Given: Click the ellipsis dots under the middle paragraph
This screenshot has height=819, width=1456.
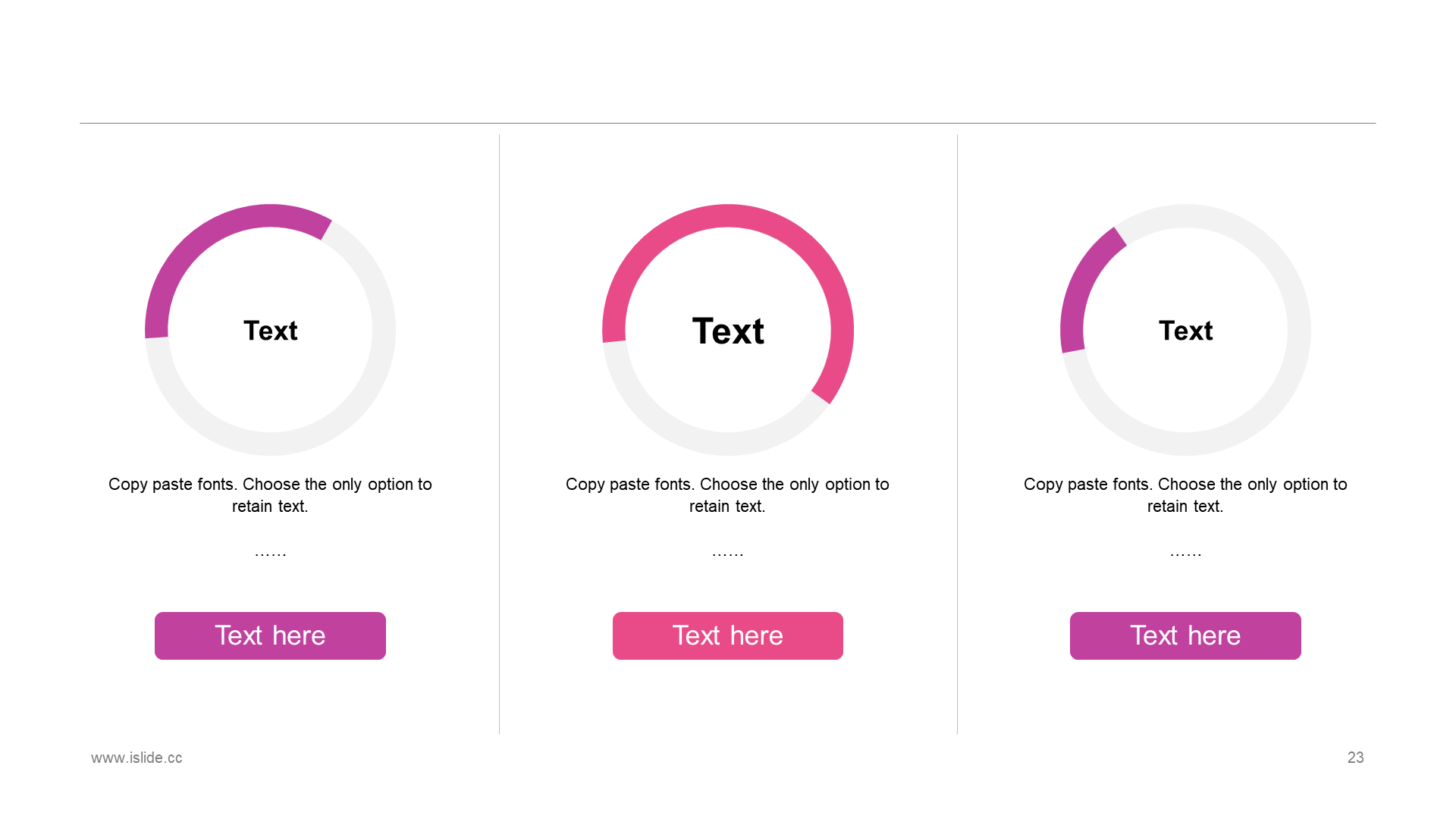Looking at the screenshot, I should [728, 554].
